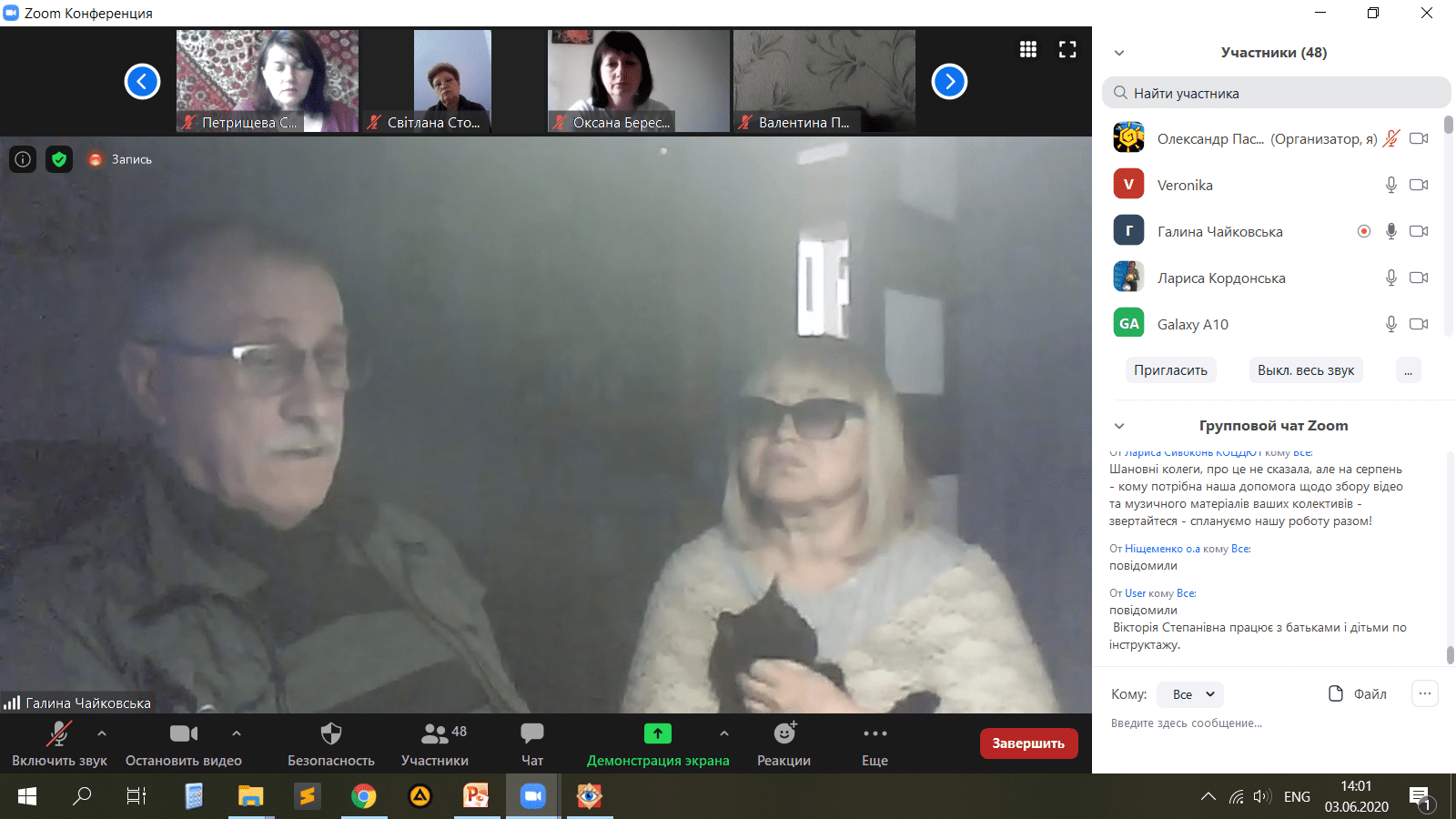Open the gallery view grid icon
Viewport: 1456px width, 819px height.
[1028, 49]
